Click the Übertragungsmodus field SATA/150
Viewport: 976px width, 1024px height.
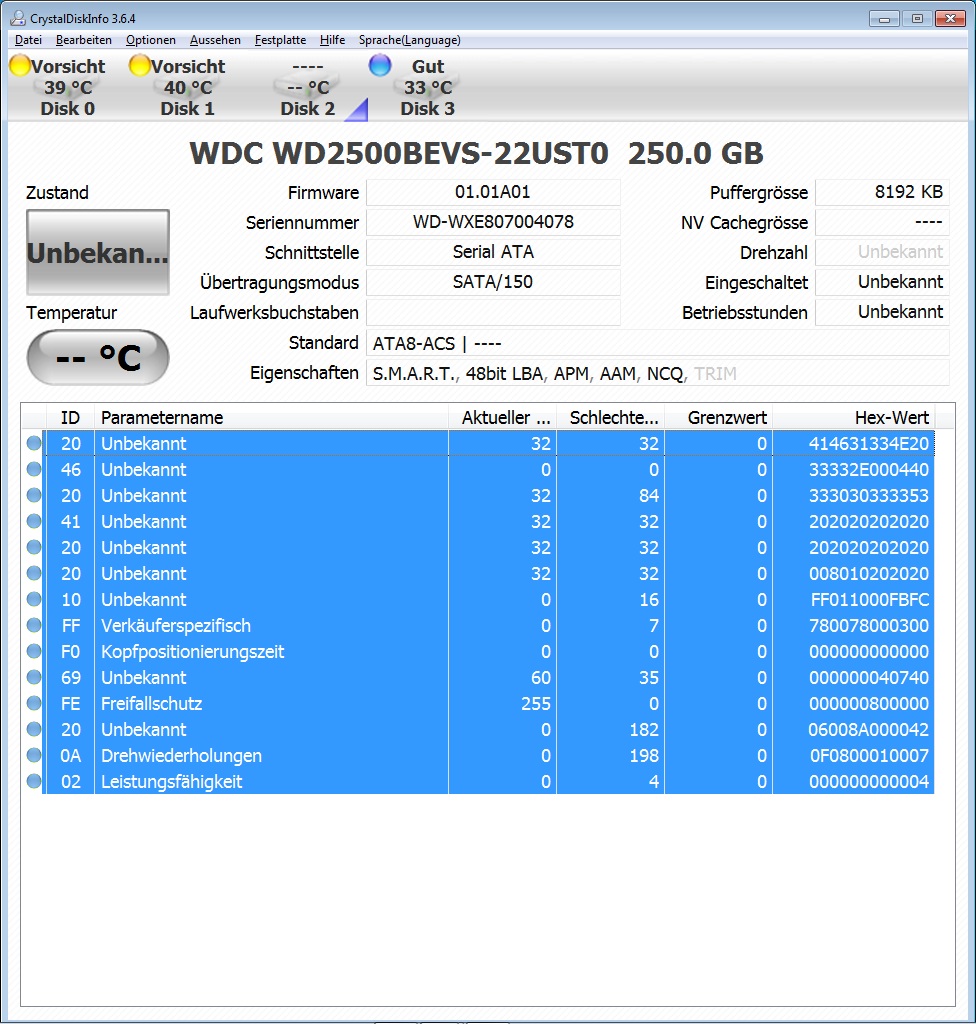[x=493, y=282]
